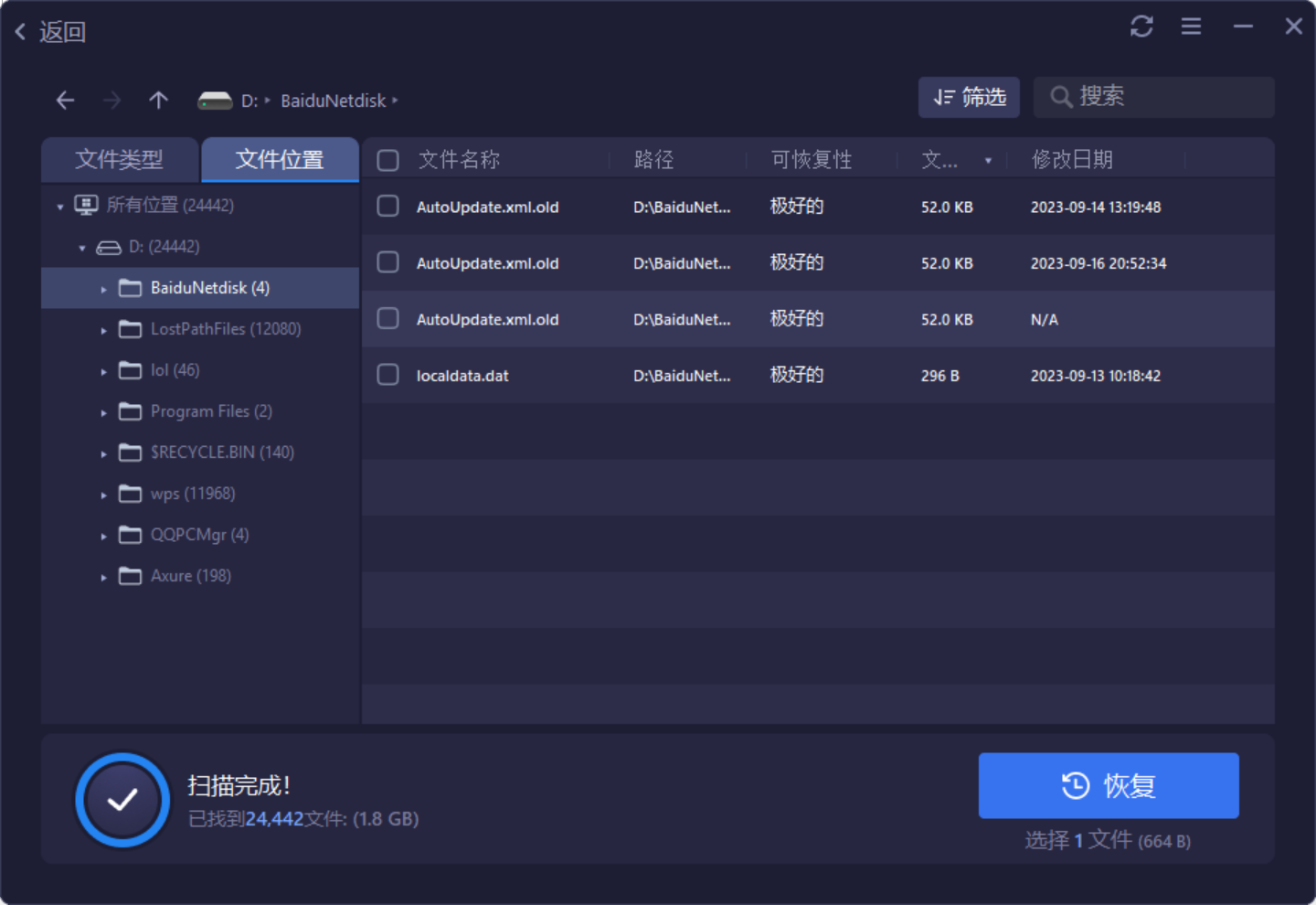Click the scan complete checkmark circle

(x=122, y=800)
